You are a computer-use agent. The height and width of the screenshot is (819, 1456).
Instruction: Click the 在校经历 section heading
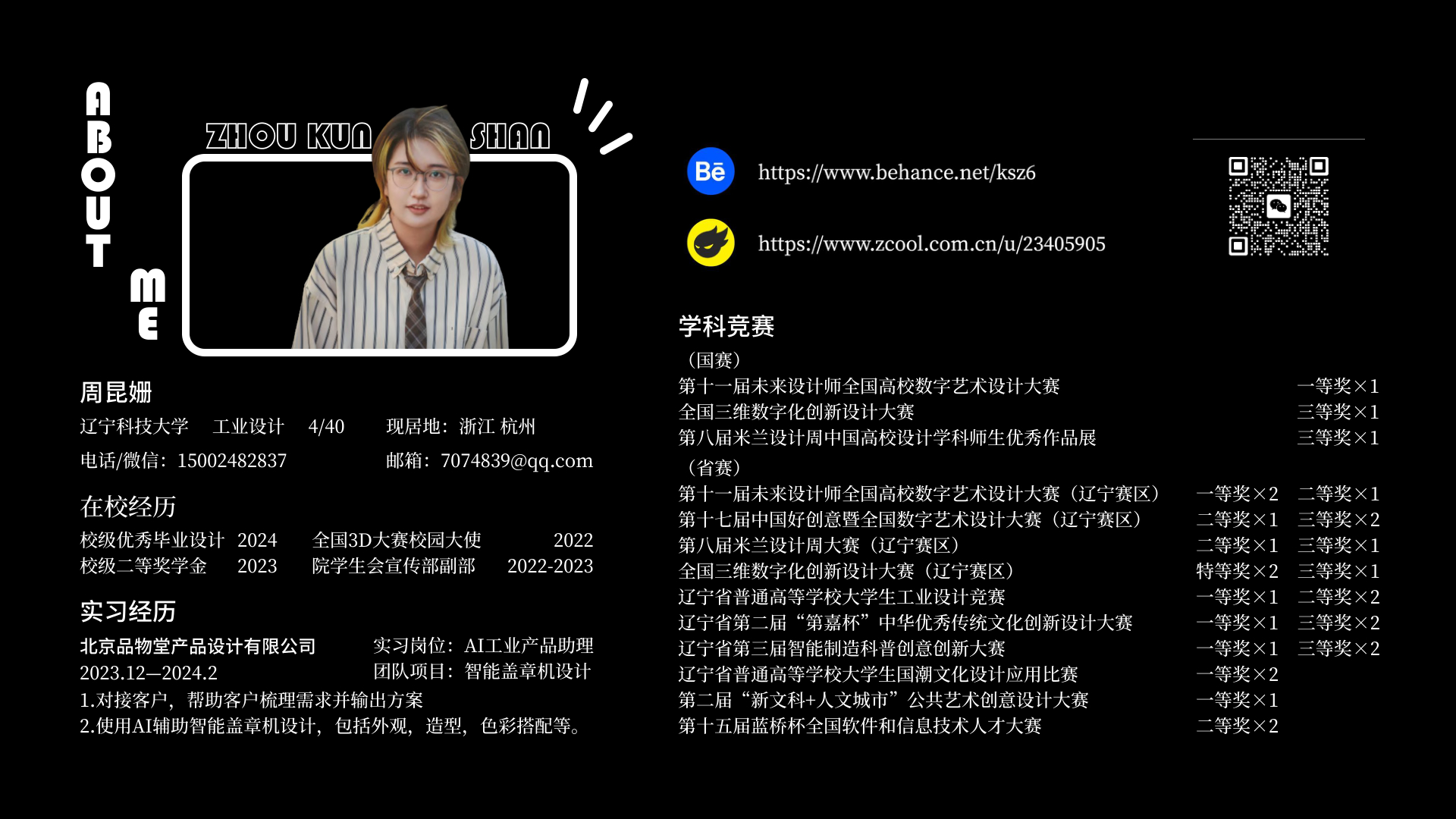point(127,507)
